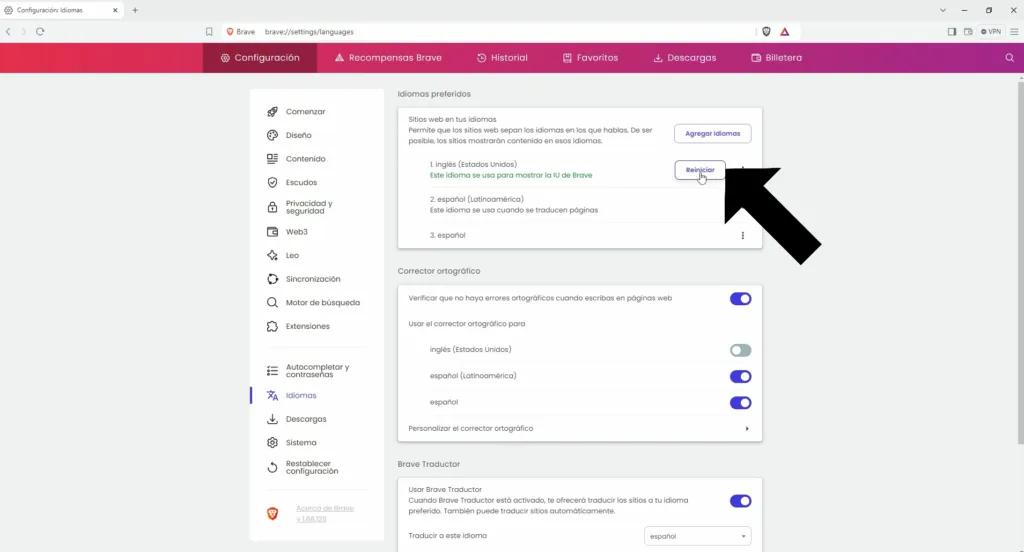
Task: Go back to previous page
Action: [8, 31]
